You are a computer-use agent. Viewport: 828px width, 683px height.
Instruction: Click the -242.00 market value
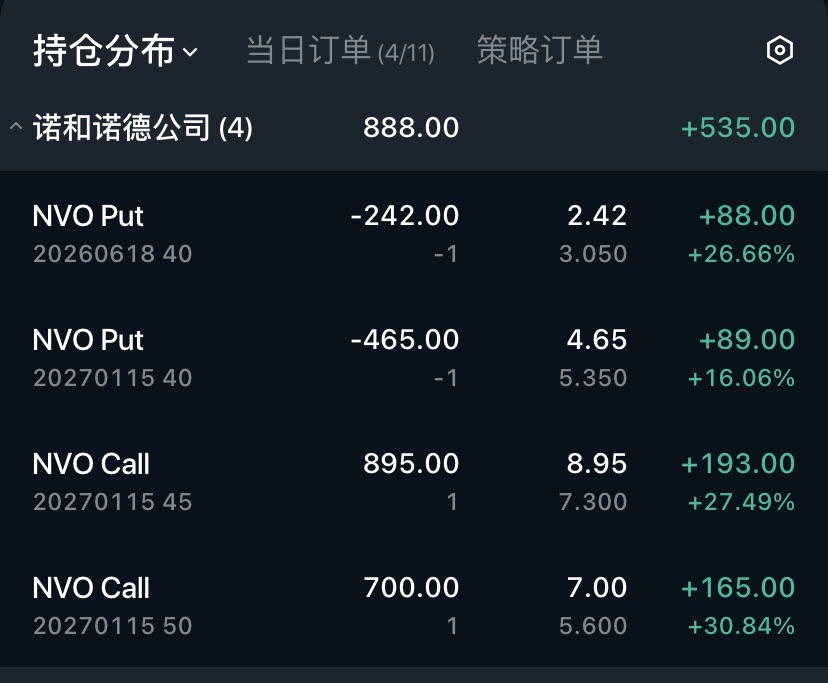[x=405, y=216]
